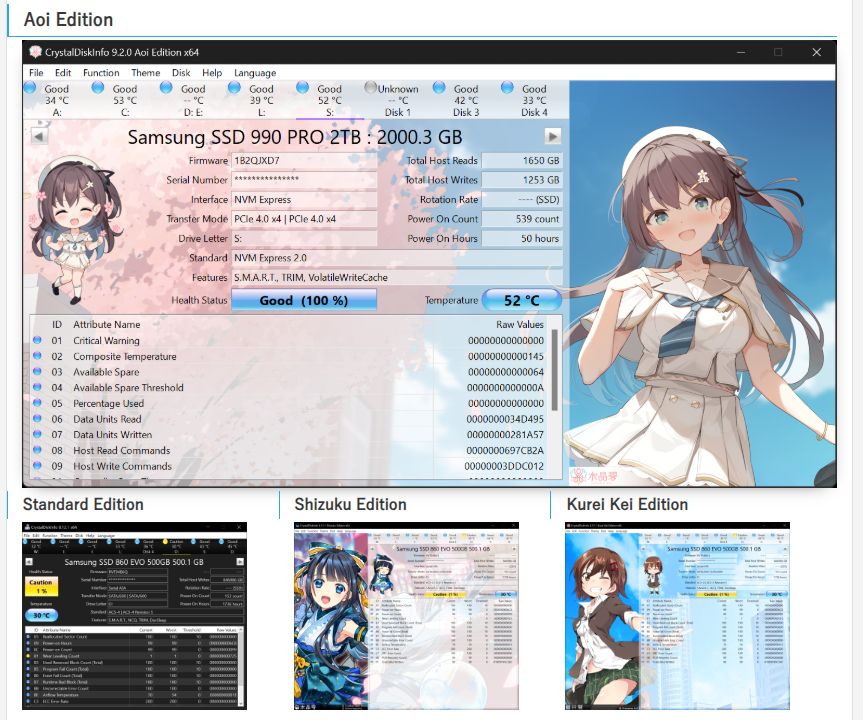Image resolution: width=863 pixels, height=720 pixels.
Task: Click the next disk arrow button
Action: (553, 136)
